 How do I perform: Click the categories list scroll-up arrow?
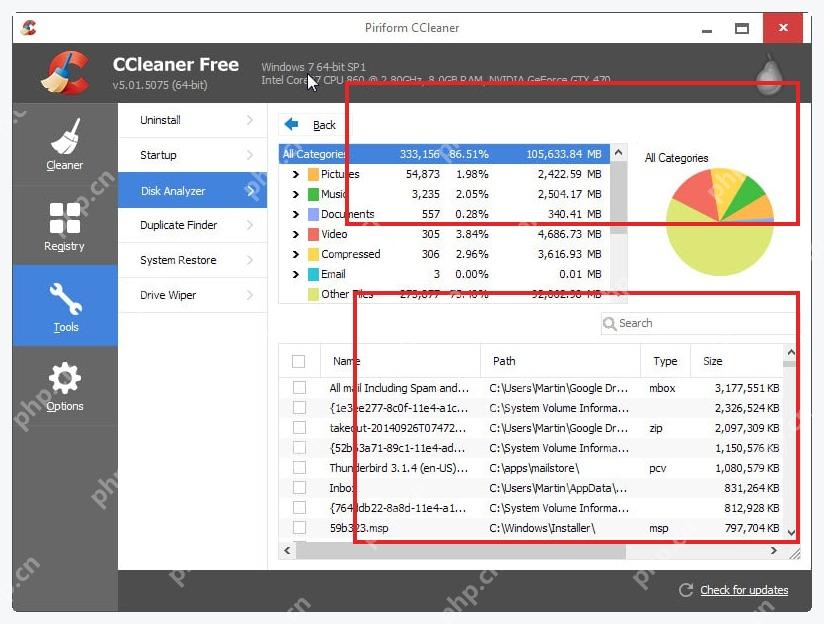(619, 153)
